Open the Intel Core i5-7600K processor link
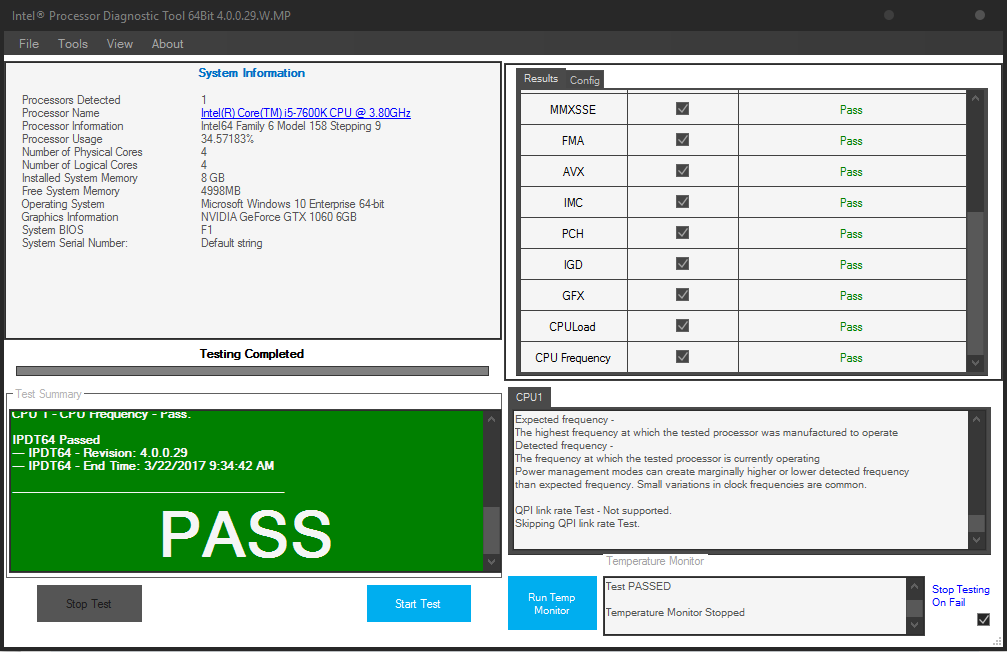Viewport: 1007px width, 652px height. 306,113
